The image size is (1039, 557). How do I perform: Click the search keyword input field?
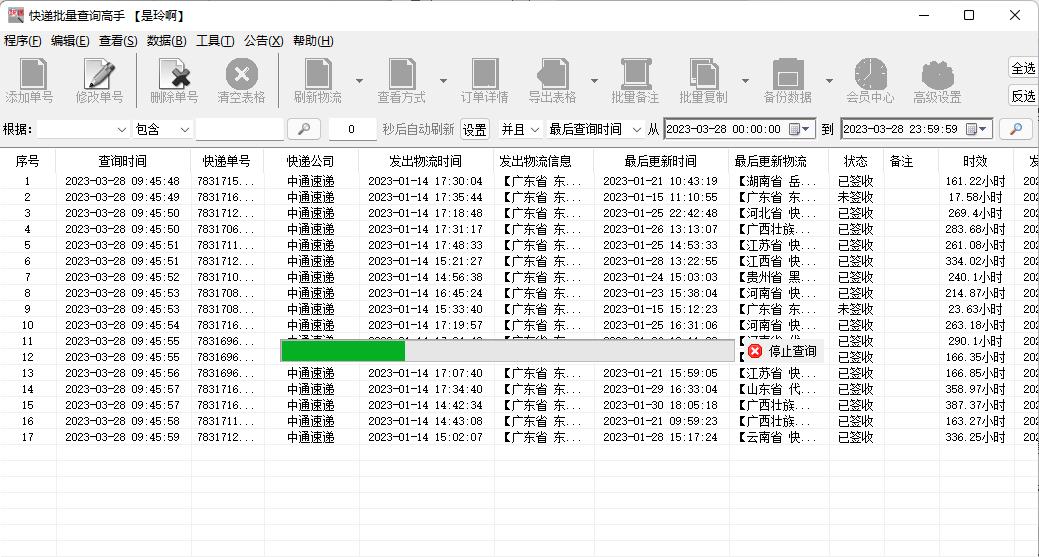point(240,129)
